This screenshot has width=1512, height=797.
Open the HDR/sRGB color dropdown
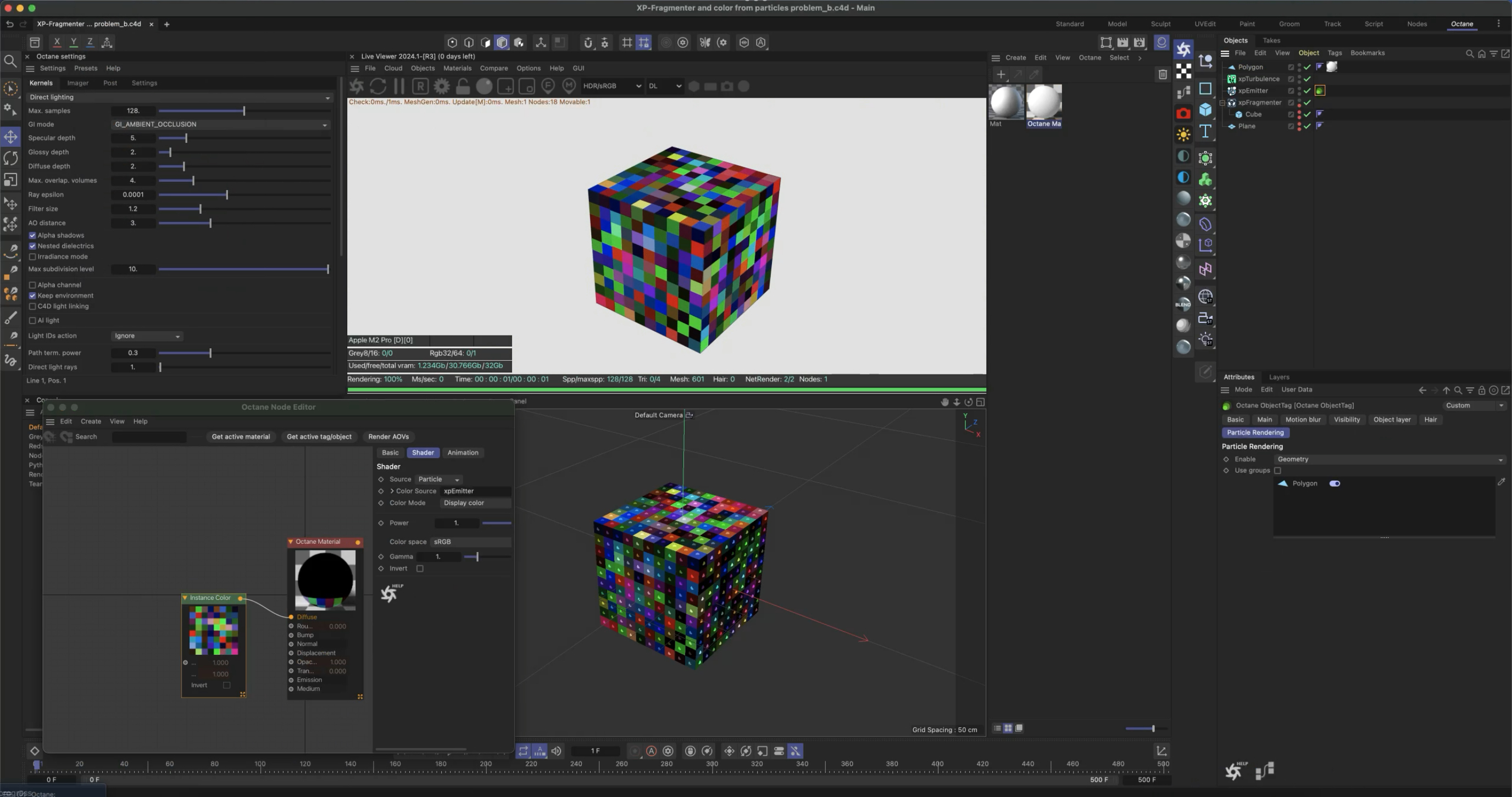(x=612, y=86)
